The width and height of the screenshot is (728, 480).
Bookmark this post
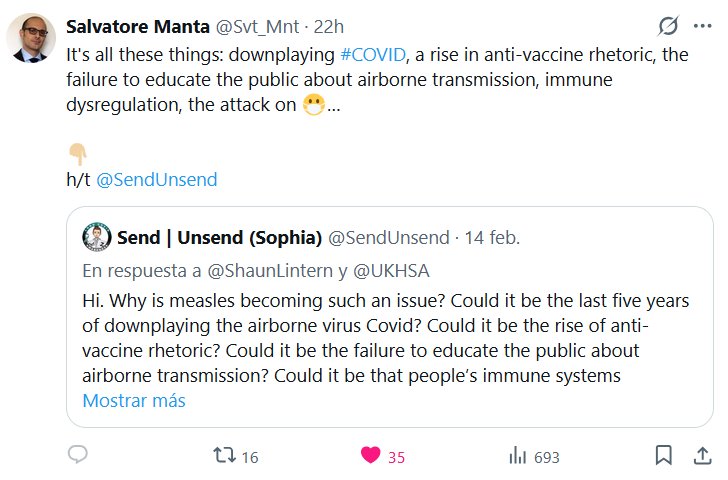click(662, 456)
